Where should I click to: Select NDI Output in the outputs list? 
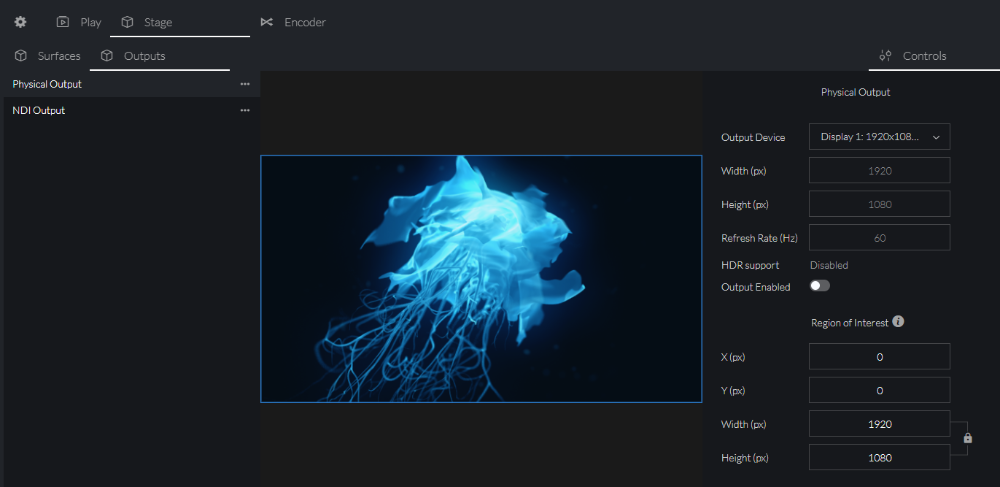click(39, 110)
